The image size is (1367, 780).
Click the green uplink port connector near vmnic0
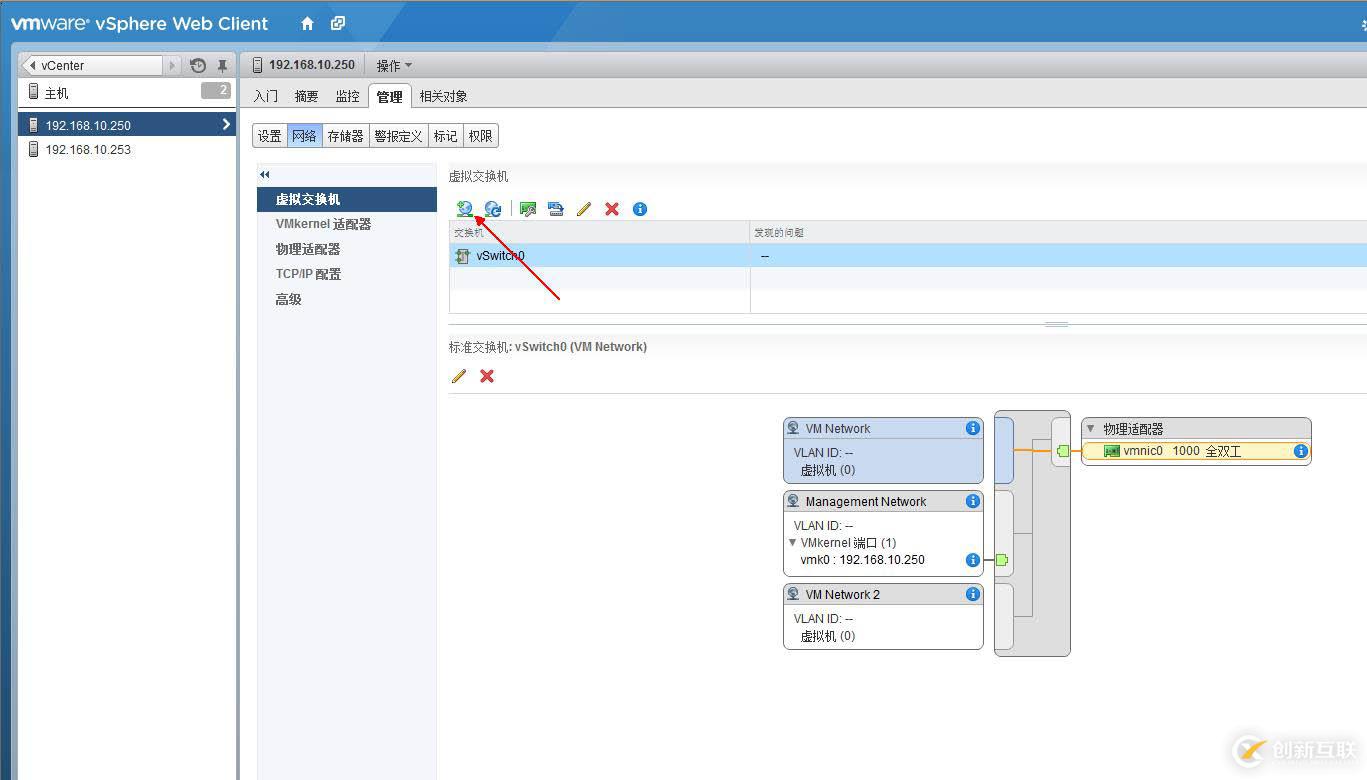pos(1063,451)
